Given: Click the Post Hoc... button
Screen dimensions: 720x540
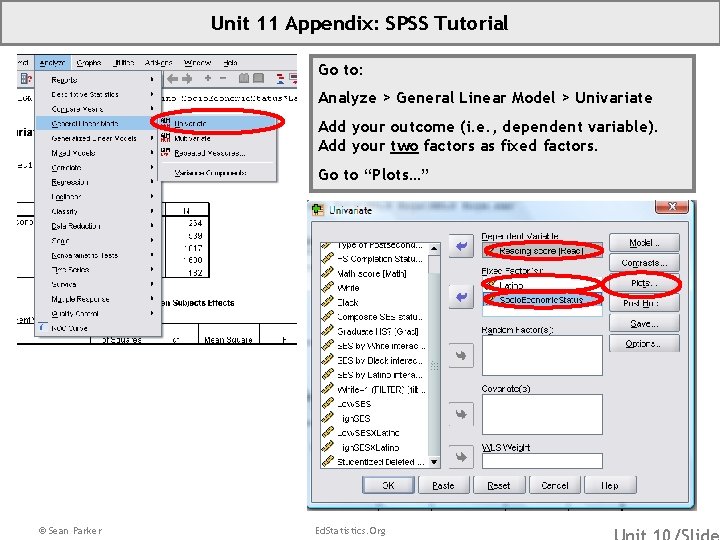Looking at the screenshot, I should click(644, 303).
